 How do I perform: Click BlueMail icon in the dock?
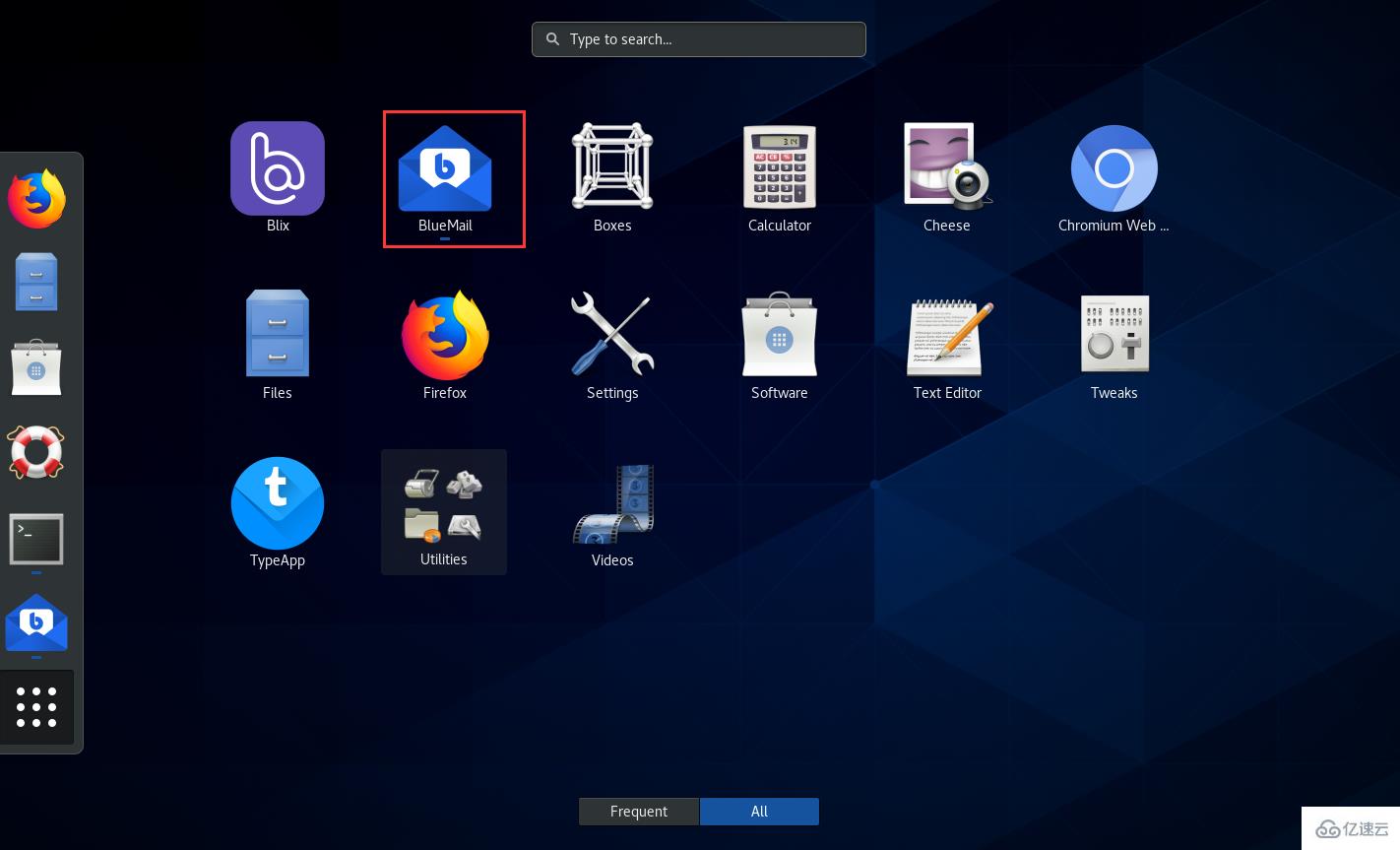(36, 622)
